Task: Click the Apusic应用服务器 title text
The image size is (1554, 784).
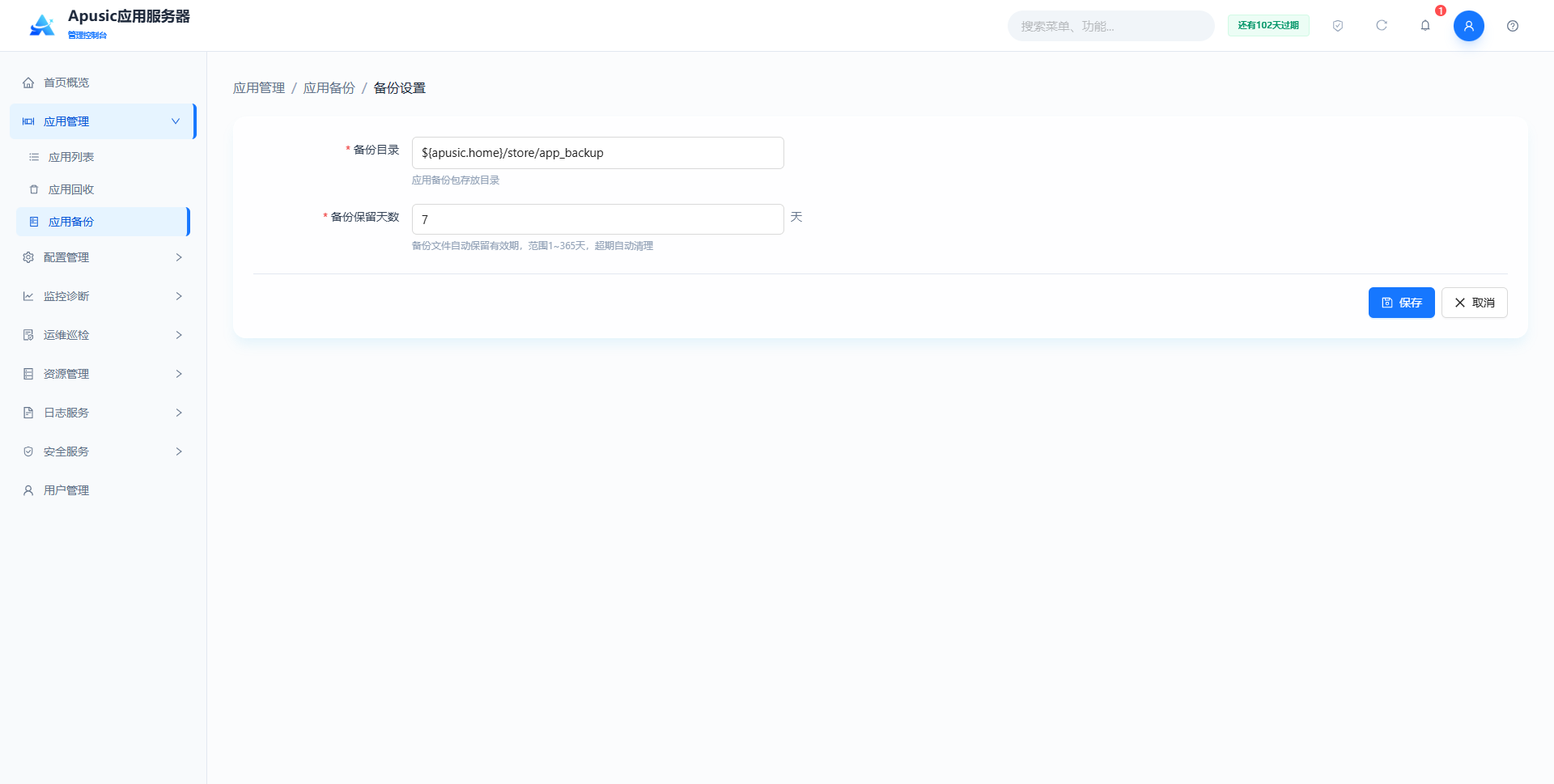Action: pyautogui.click(x=129, y=16)
